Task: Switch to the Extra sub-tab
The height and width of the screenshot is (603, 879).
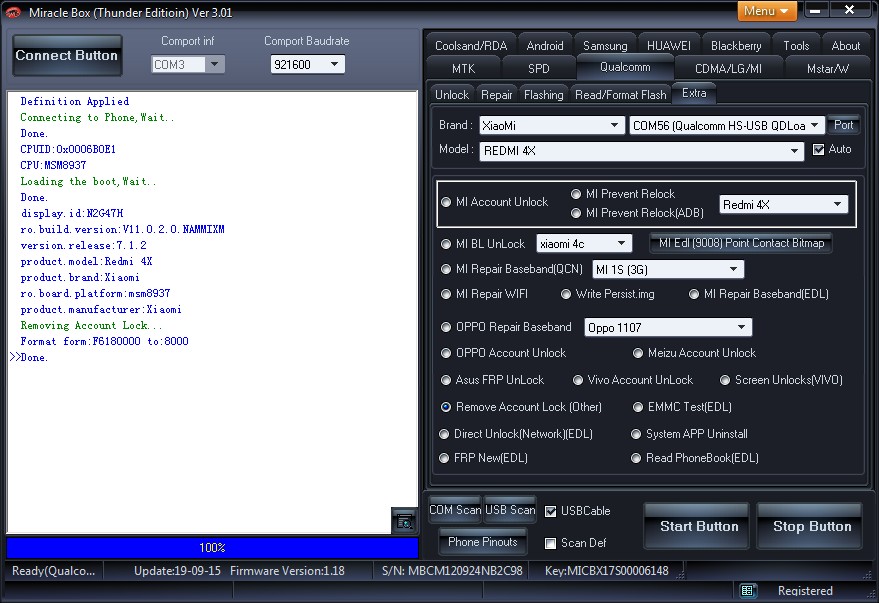Action: [694, 93]
